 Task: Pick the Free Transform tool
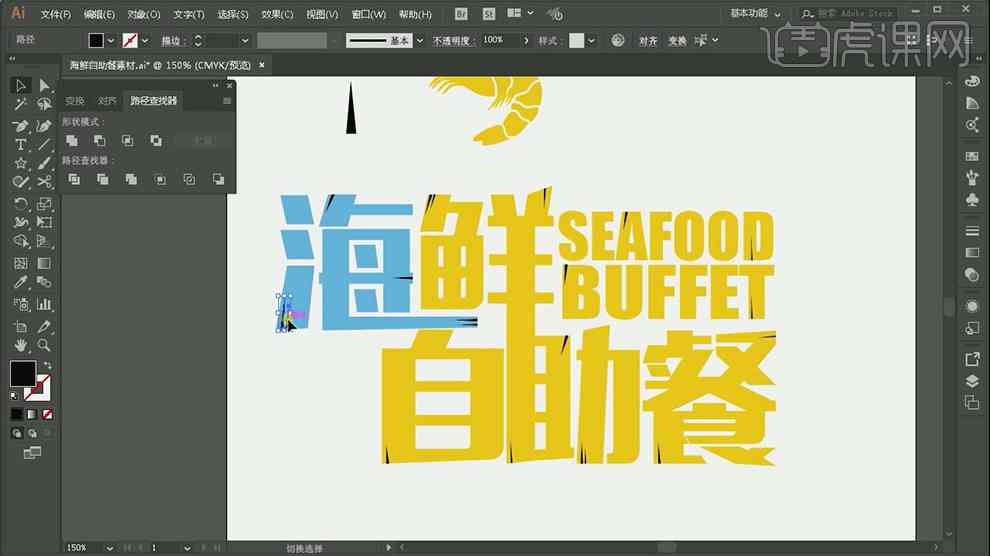click(x=44, y=222)
